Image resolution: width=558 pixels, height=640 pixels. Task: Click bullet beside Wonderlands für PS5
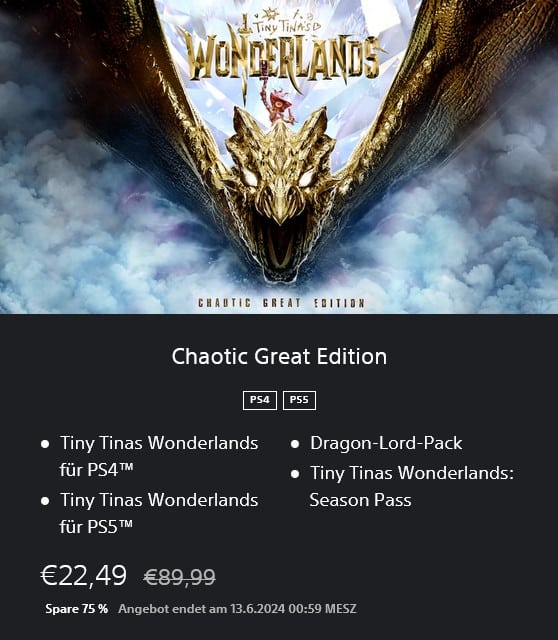point(45,501)
